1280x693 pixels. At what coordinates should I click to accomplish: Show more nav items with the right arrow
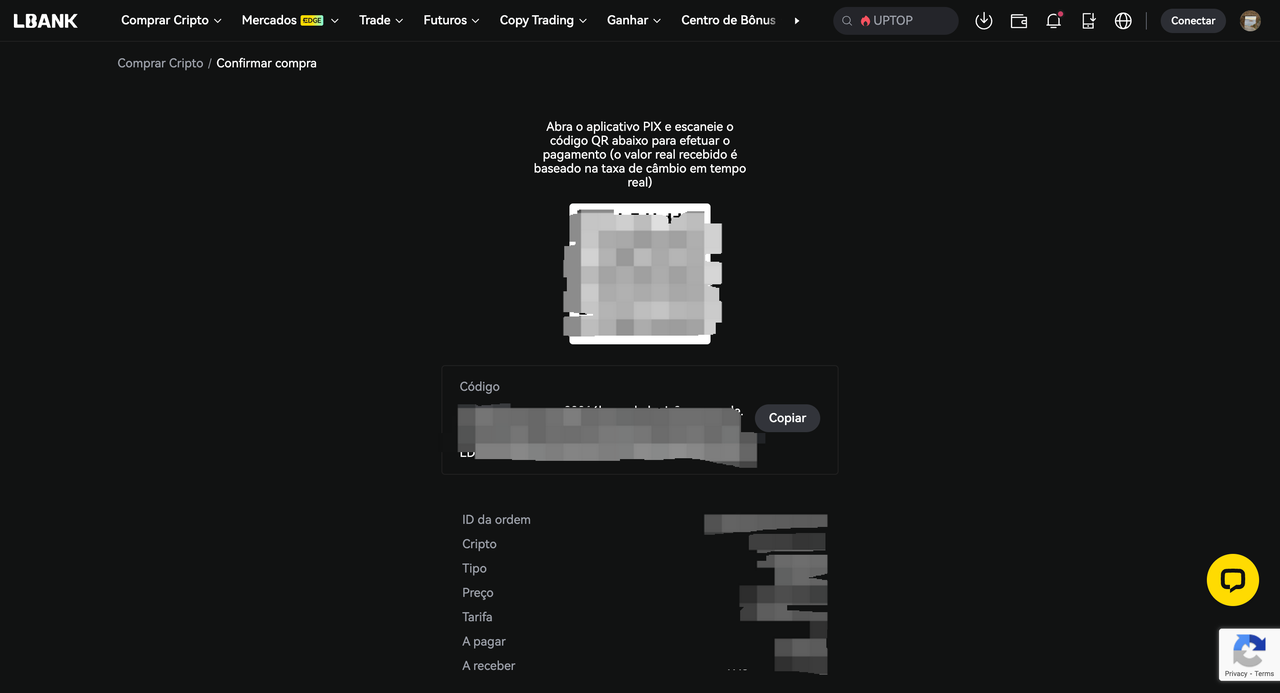coord(797,21)
